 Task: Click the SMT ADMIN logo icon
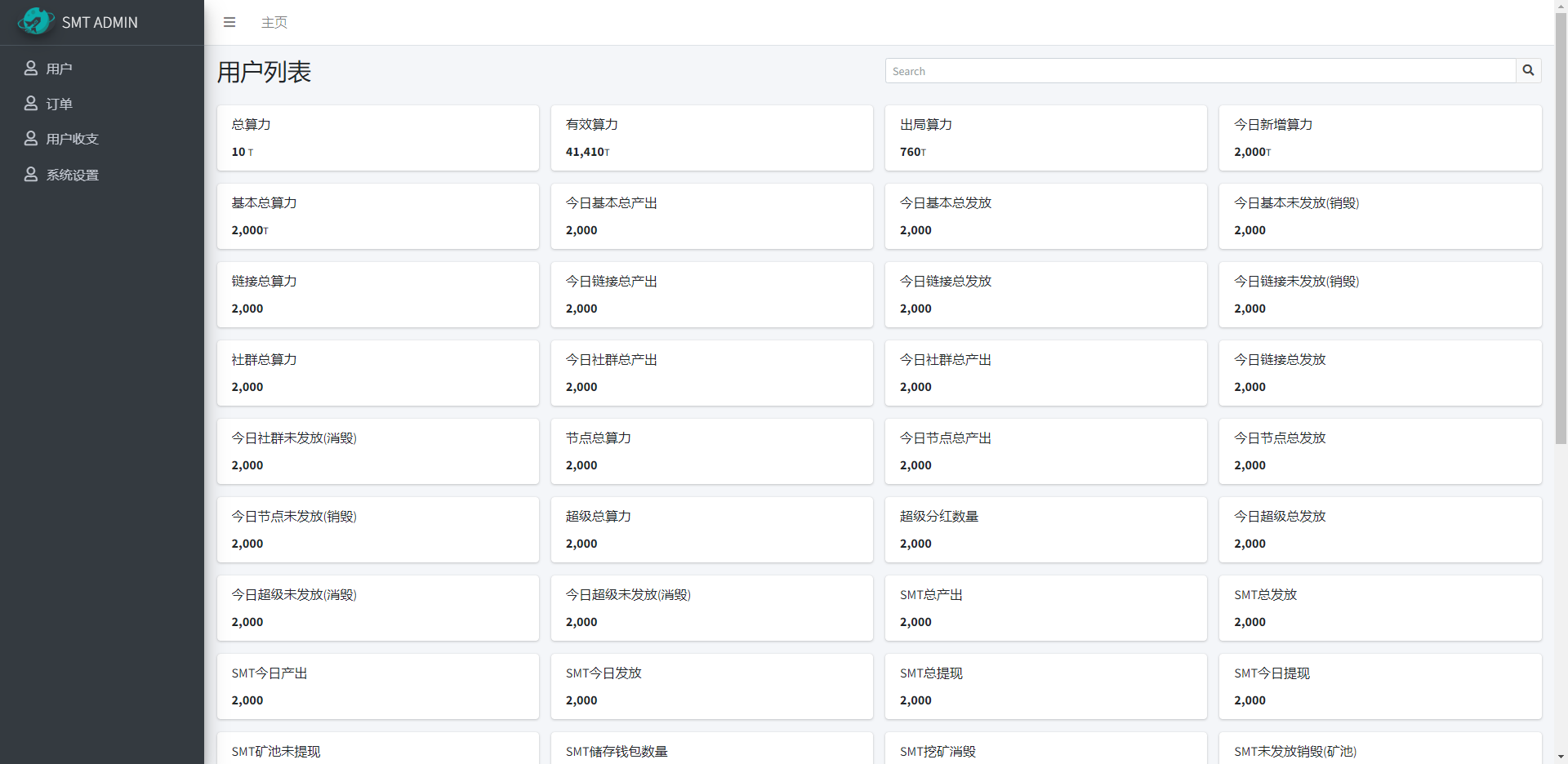(35, 22)
